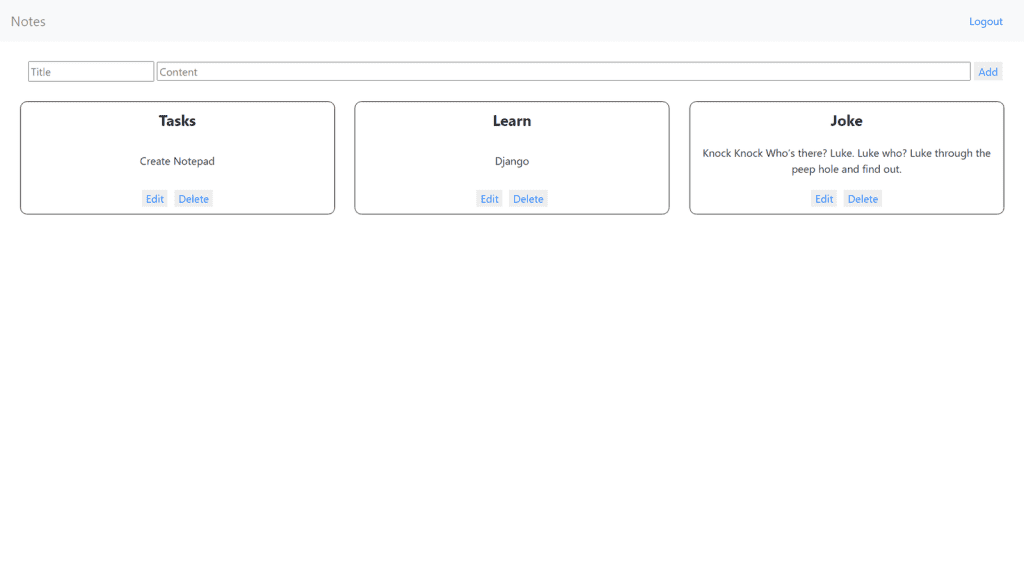The width and height of the screenshot is (1024, 576).
Task: Edit the Learn note
Action: tap(489, 199)
